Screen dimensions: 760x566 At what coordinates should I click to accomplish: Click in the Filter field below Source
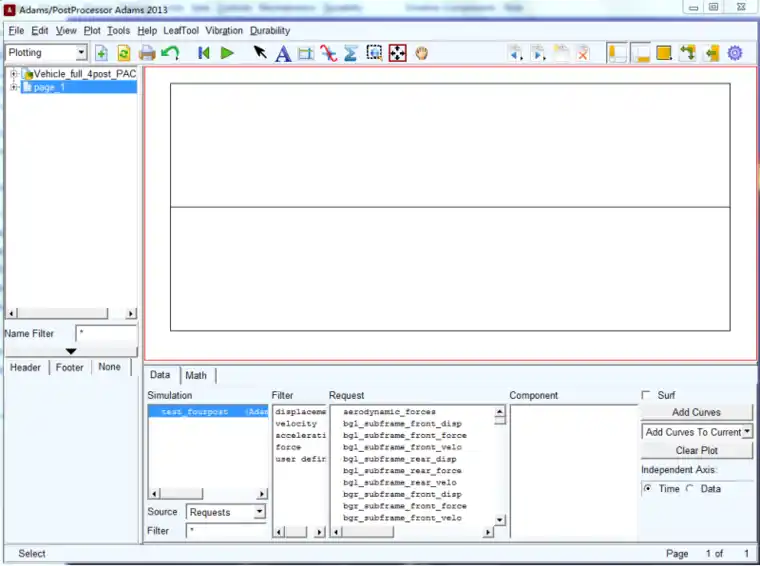[226, 531]
